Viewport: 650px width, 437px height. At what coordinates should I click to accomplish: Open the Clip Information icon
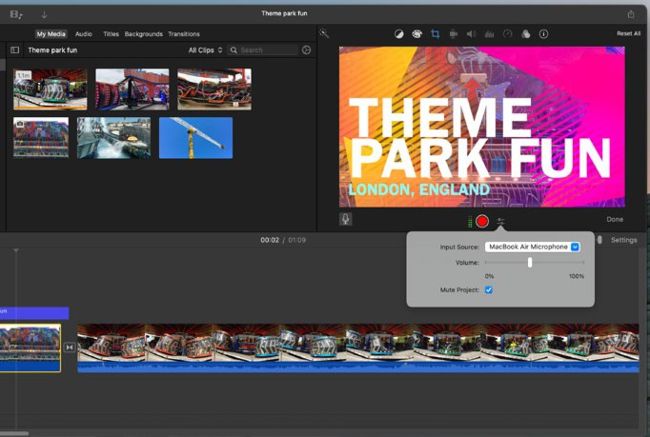pos(543,34)
